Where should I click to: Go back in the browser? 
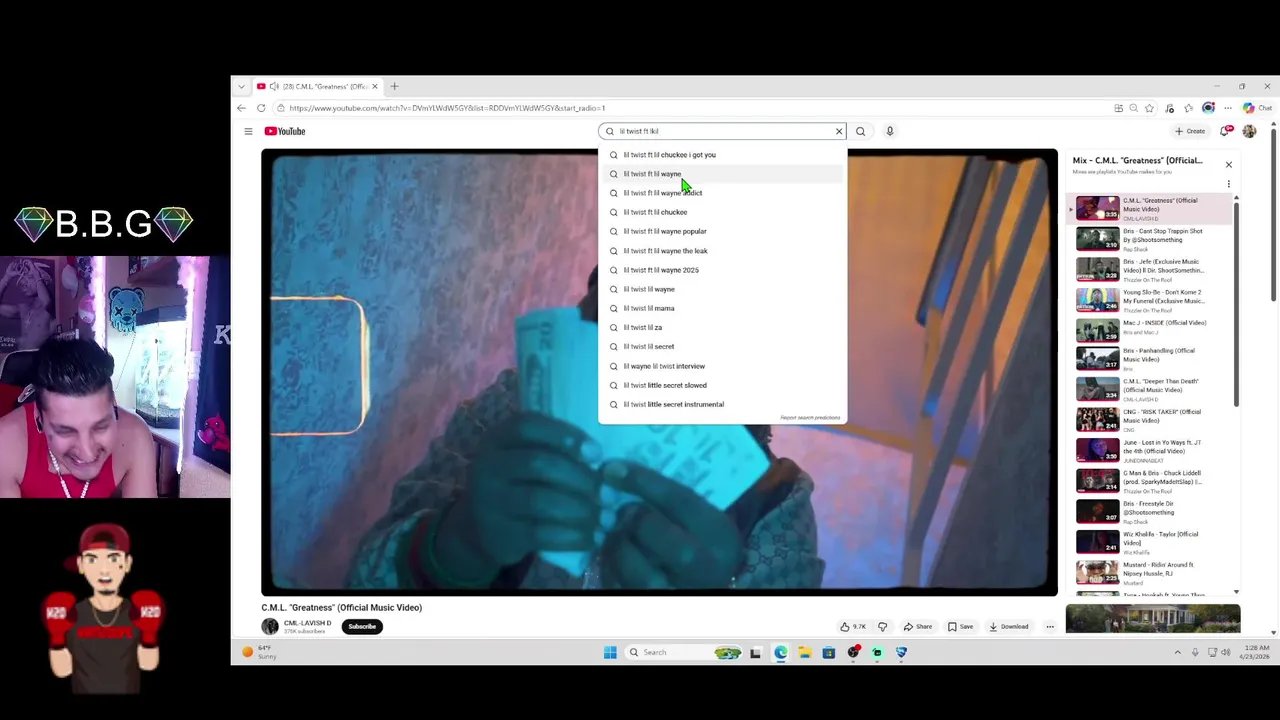241,108
